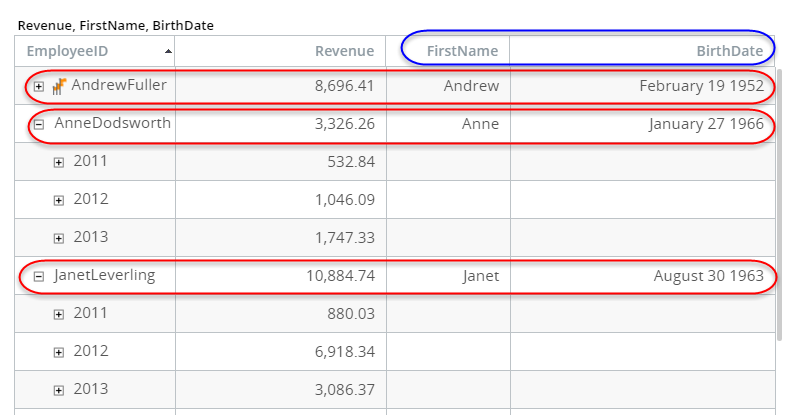Click the FirstName column header
Screen dimensions: 791x415
coord(462,50)
